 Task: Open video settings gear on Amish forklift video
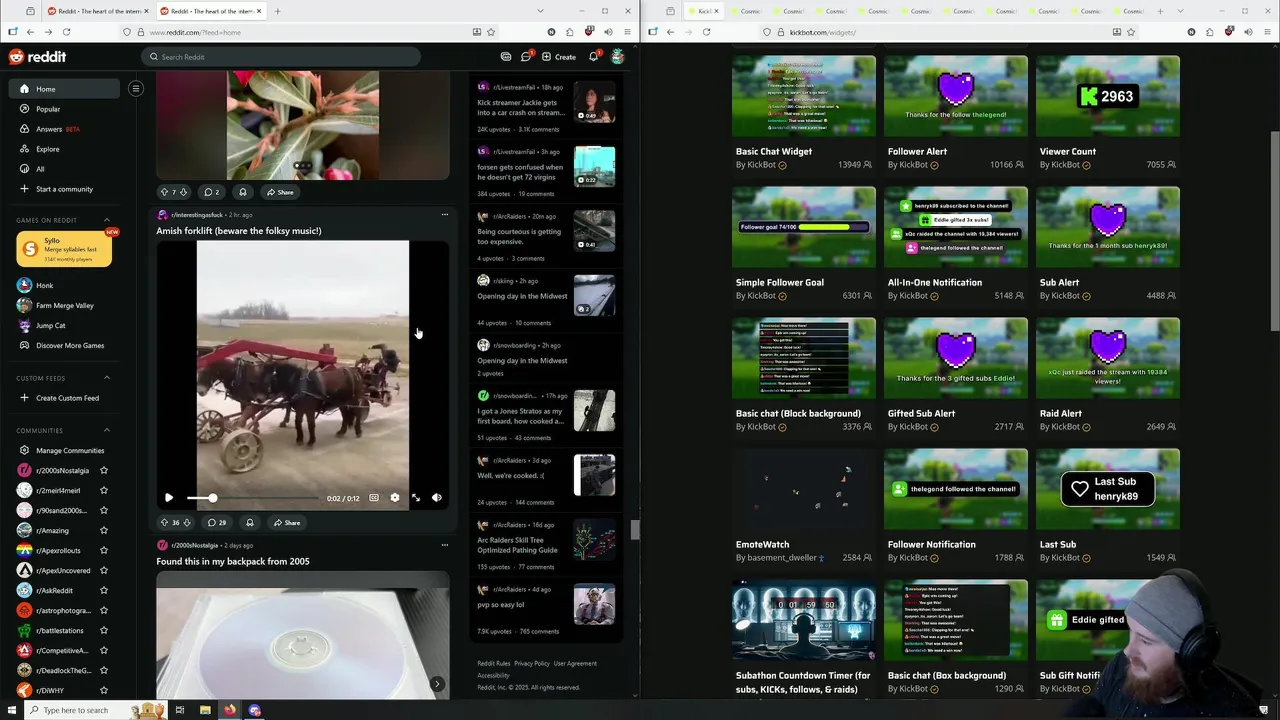[x=394, y=497]
